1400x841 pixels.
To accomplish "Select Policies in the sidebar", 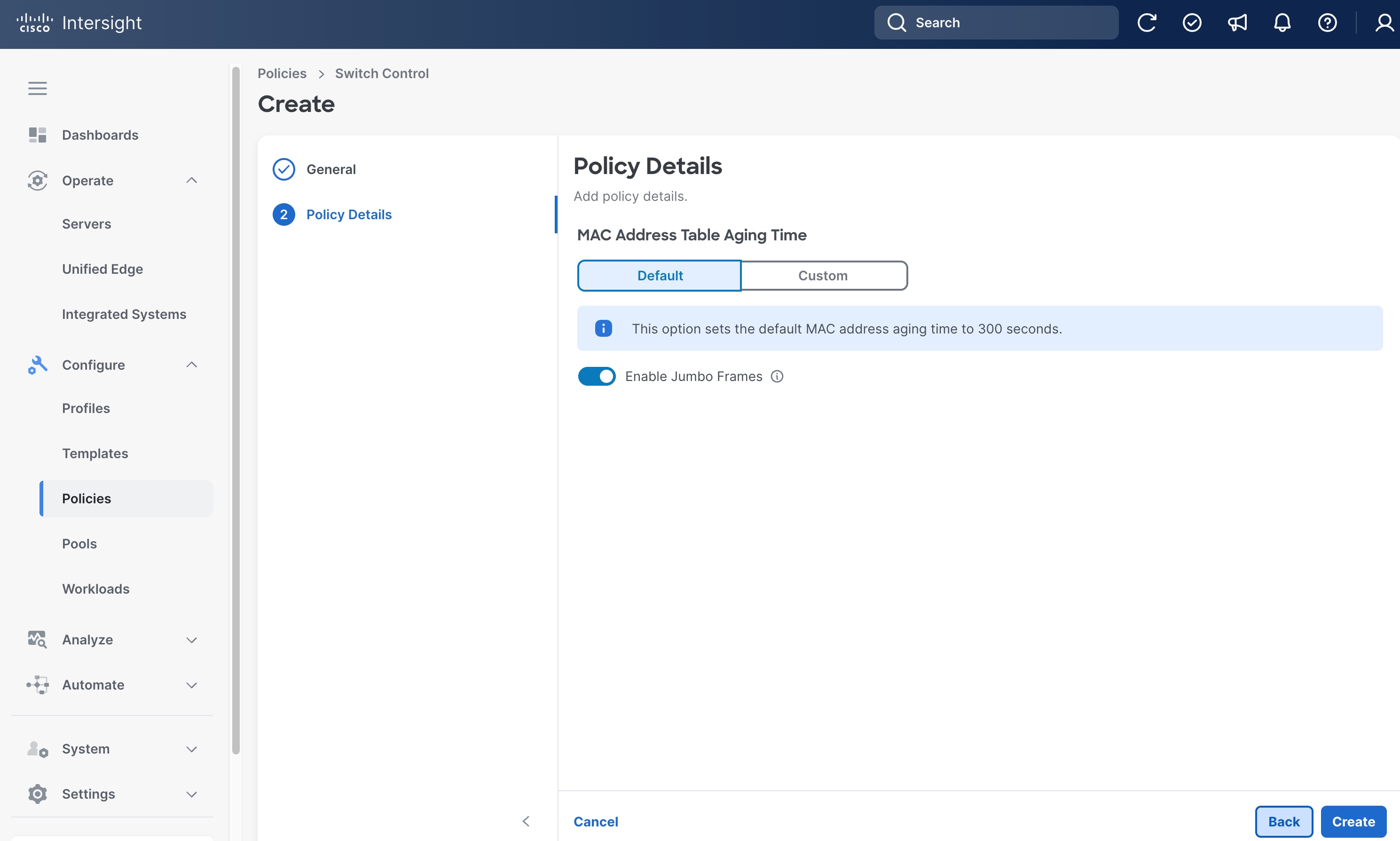I will pyautogui.click(x=126, y=499).
